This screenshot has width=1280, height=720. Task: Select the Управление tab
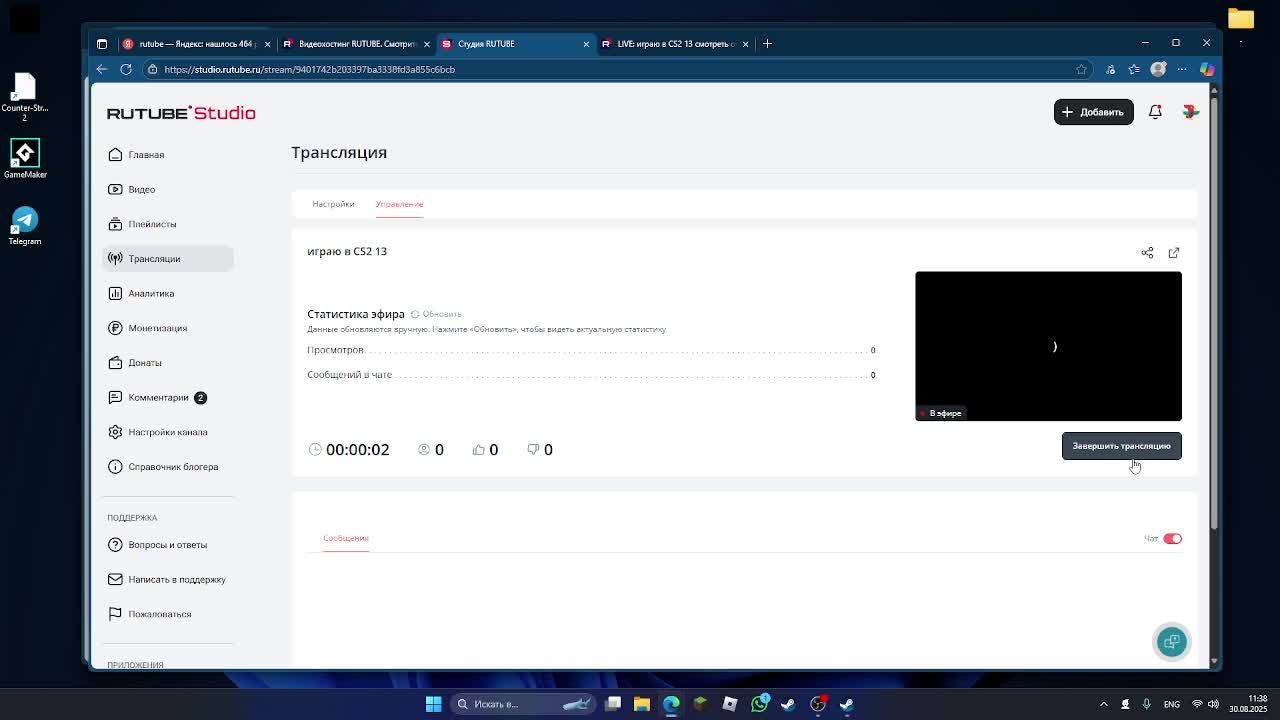pos(399,204)
